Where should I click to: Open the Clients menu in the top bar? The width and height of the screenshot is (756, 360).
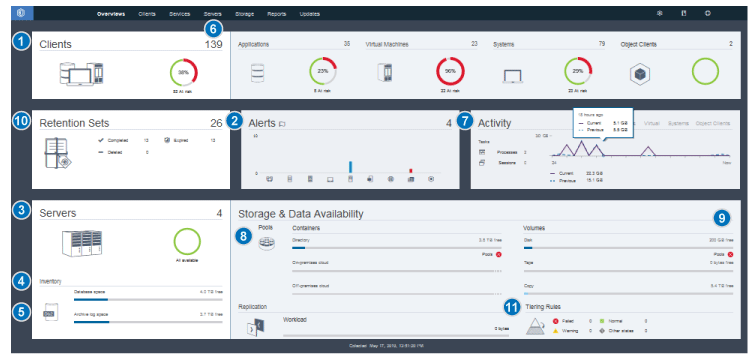point(147,14)
